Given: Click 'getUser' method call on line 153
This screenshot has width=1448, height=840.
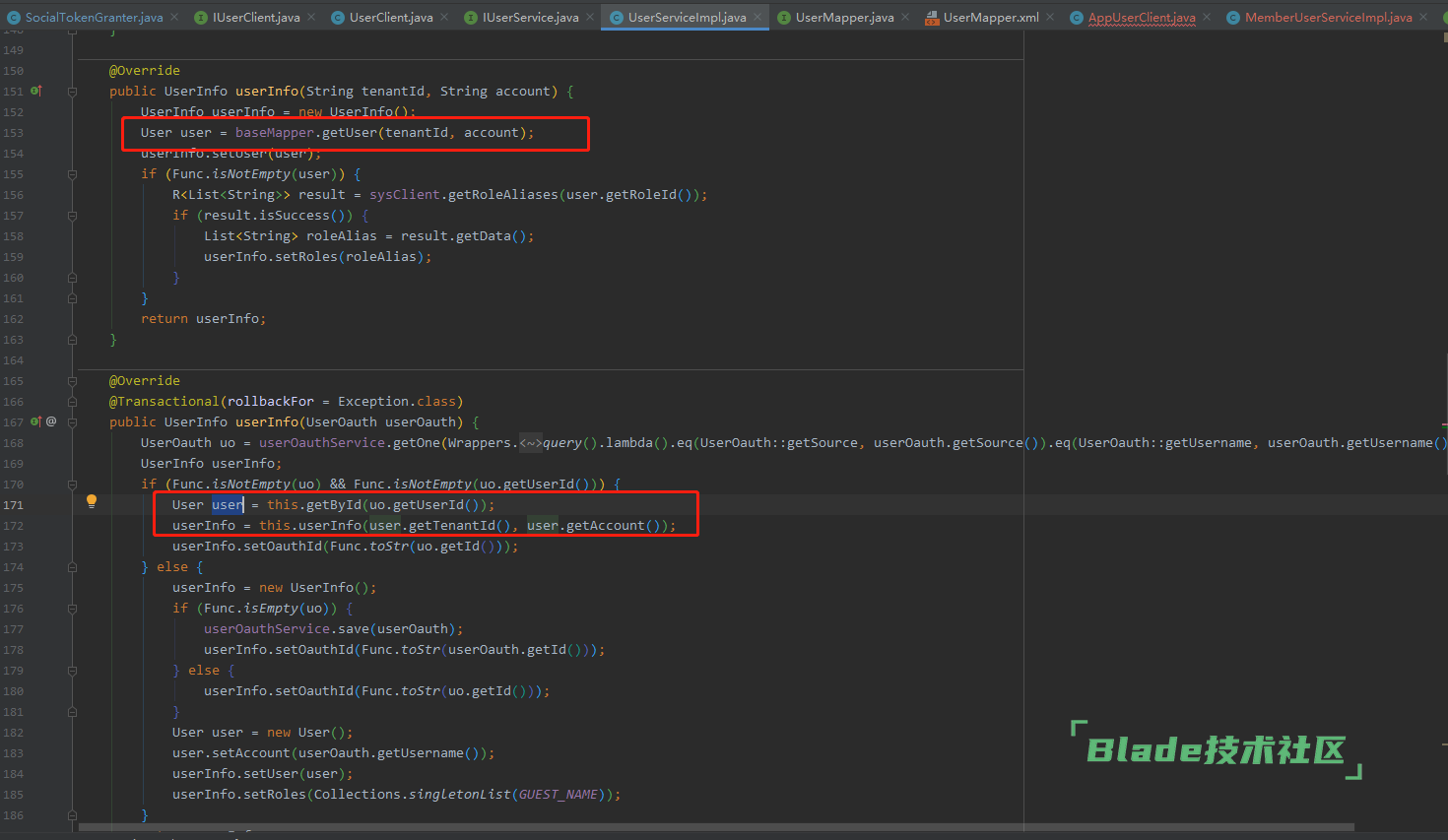Looking at the screenshot, I should (x=350, y=133).
